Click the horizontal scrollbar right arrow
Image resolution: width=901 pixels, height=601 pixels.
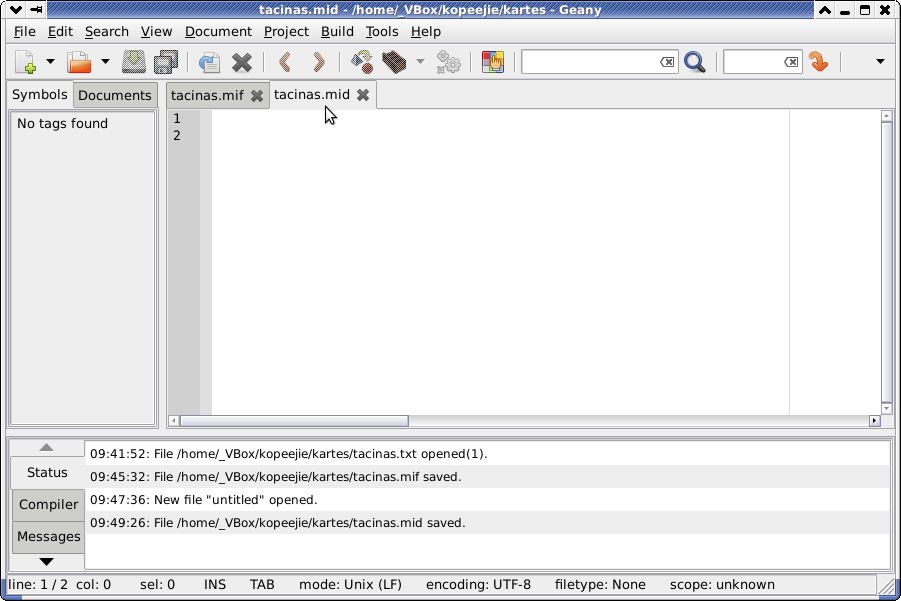875,421
